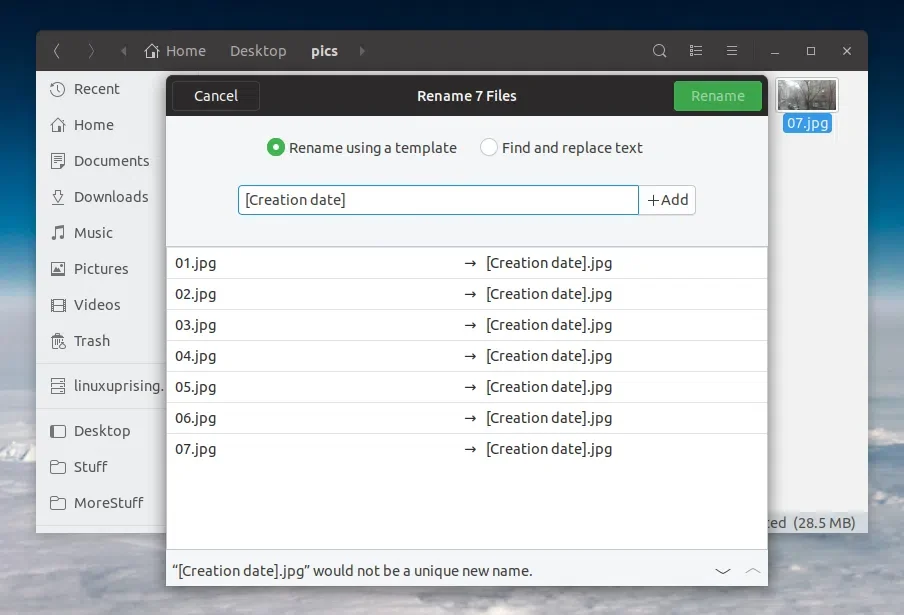Click the template name text field

pyautogui.click(x=437, y=200)
